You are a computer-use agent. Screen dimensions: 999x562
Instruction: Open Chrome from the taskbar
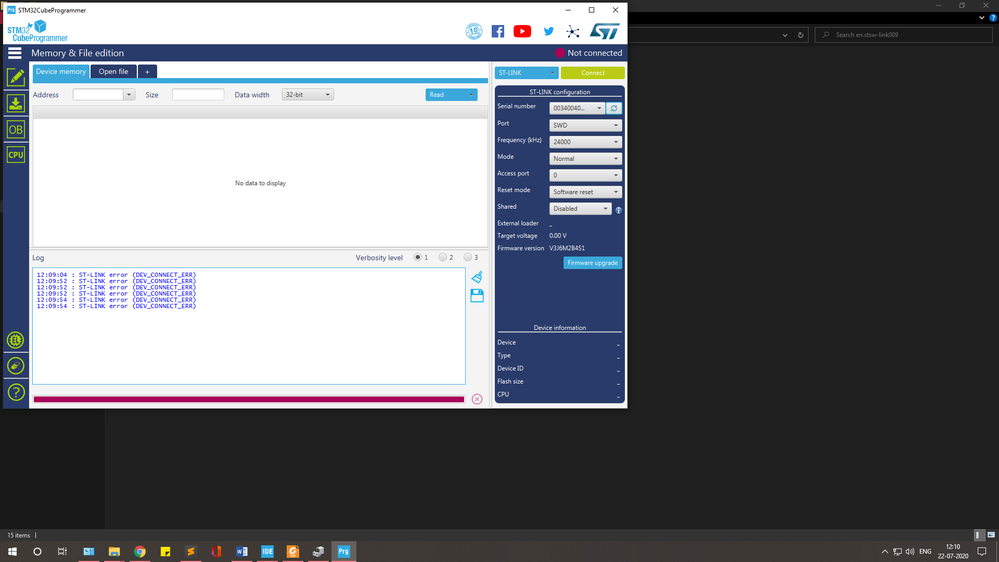point(140,551)
